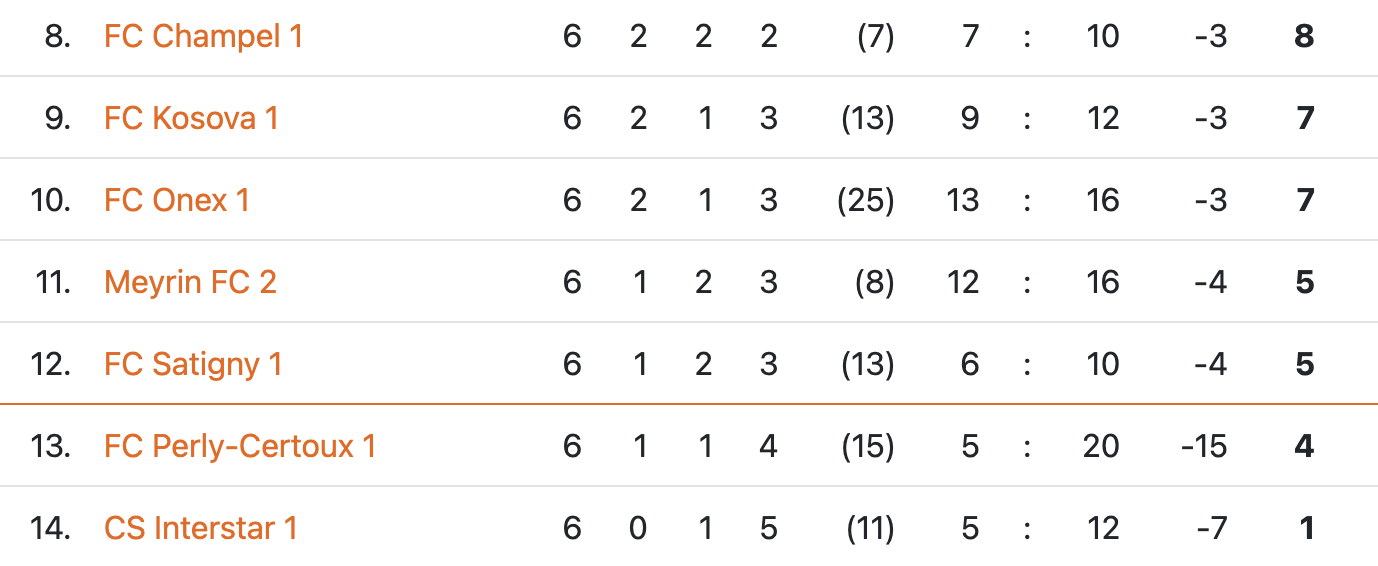Select 13 goals scored in FC Onex row

[x=963, y=201]
